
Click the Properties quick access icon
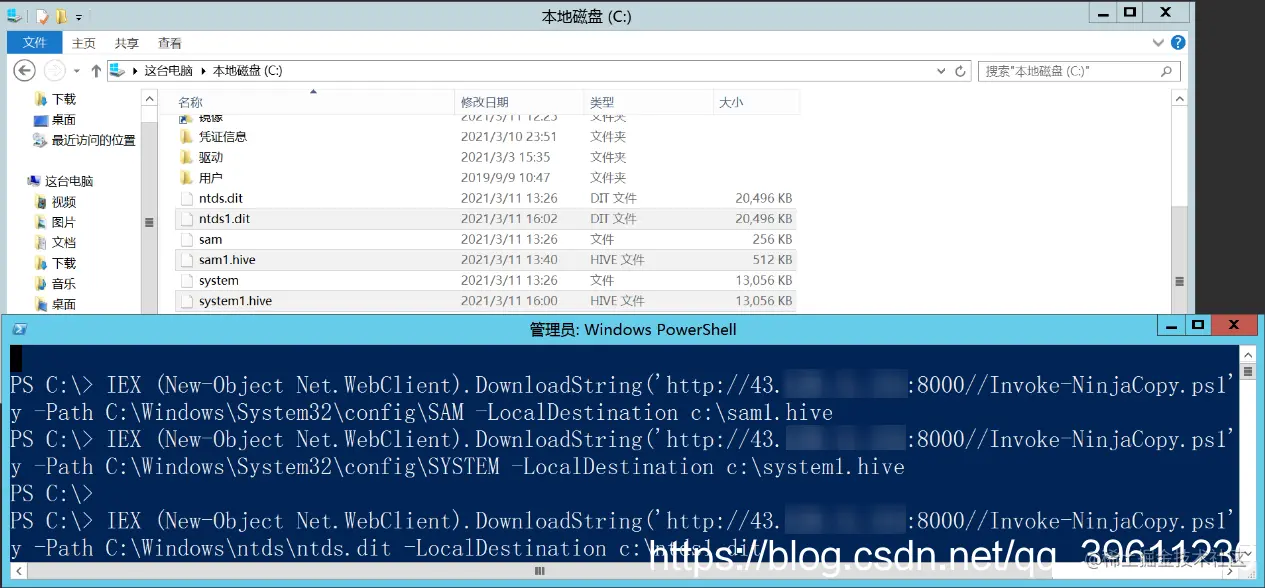[x=42, y=16]
